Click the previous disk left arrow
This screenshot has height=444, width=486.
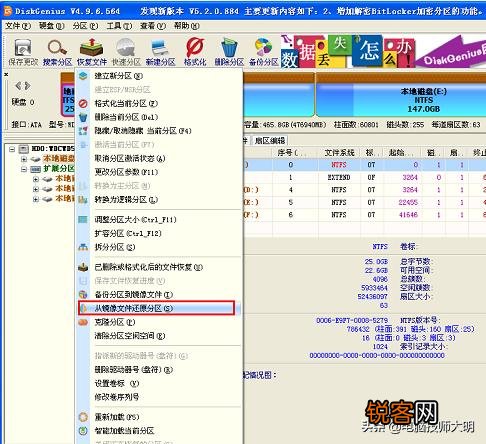point(18,86)
